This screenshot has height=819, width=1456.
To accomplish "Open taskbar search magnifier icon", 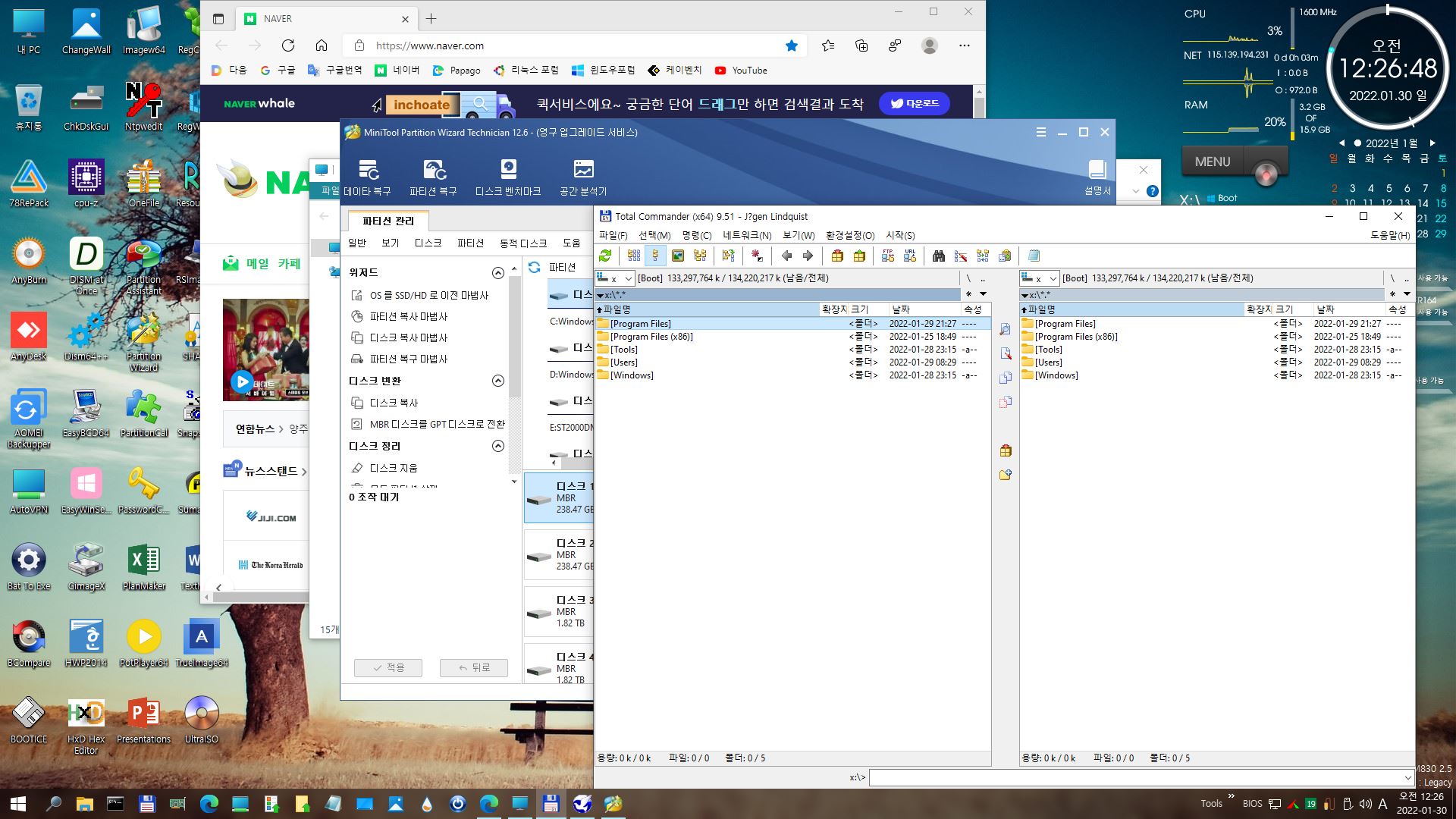I will pos(53,803).
